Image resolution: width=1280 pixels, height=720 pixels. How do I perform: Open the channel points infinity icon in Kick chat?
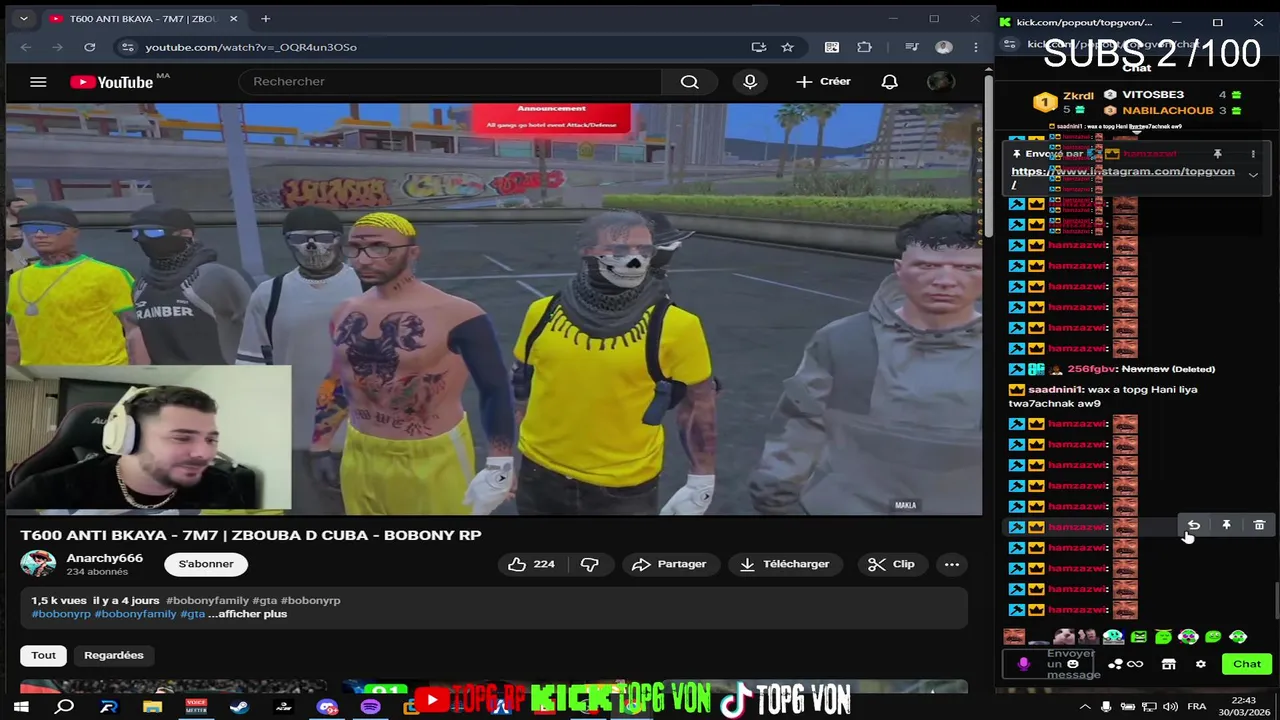point(1135,664)
